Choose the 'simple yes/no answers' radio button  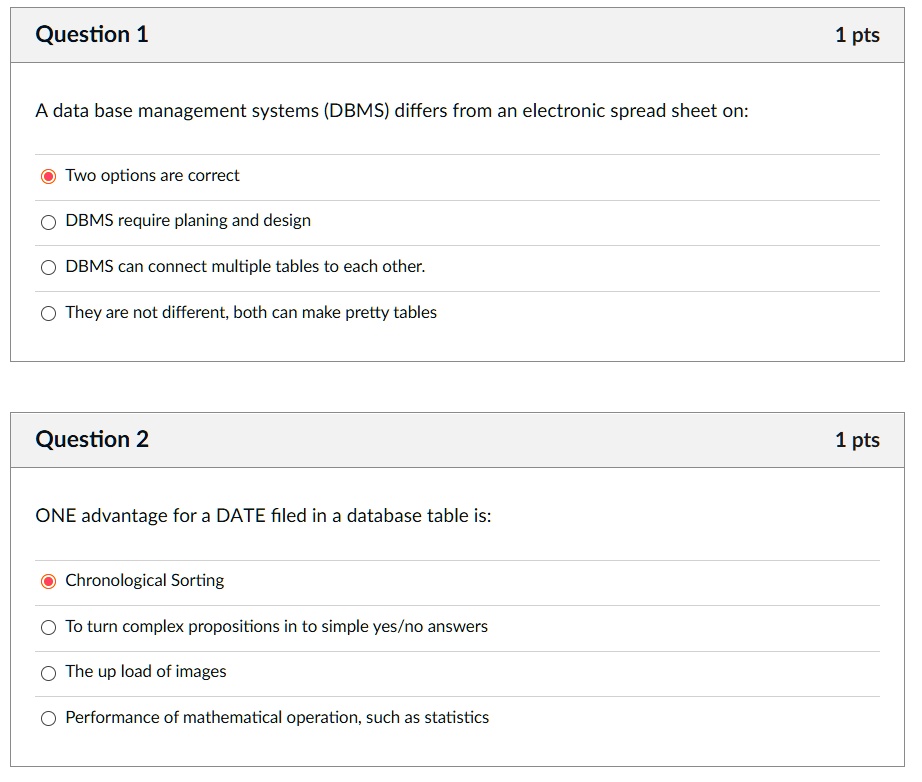[x=48, y=628]
